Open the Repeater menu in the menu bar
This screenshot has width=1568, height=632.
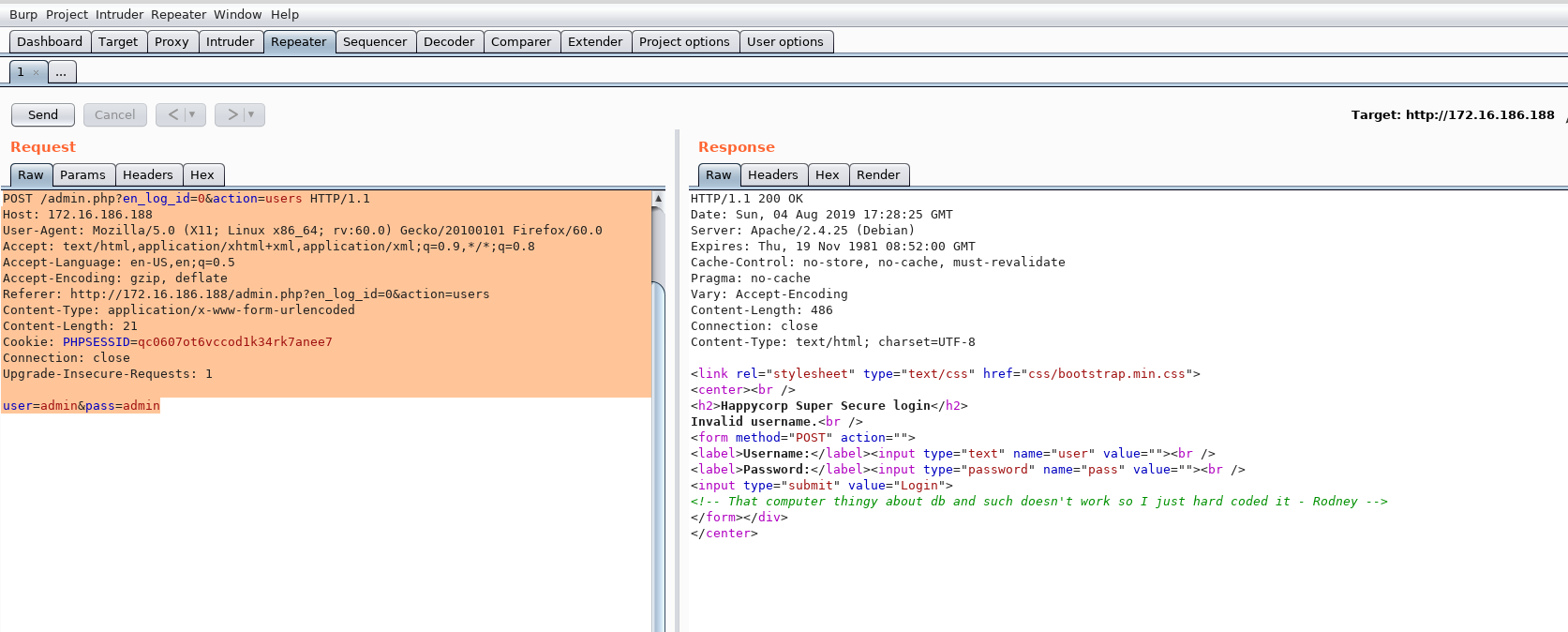pyautogui.click(x=178, y=14)
